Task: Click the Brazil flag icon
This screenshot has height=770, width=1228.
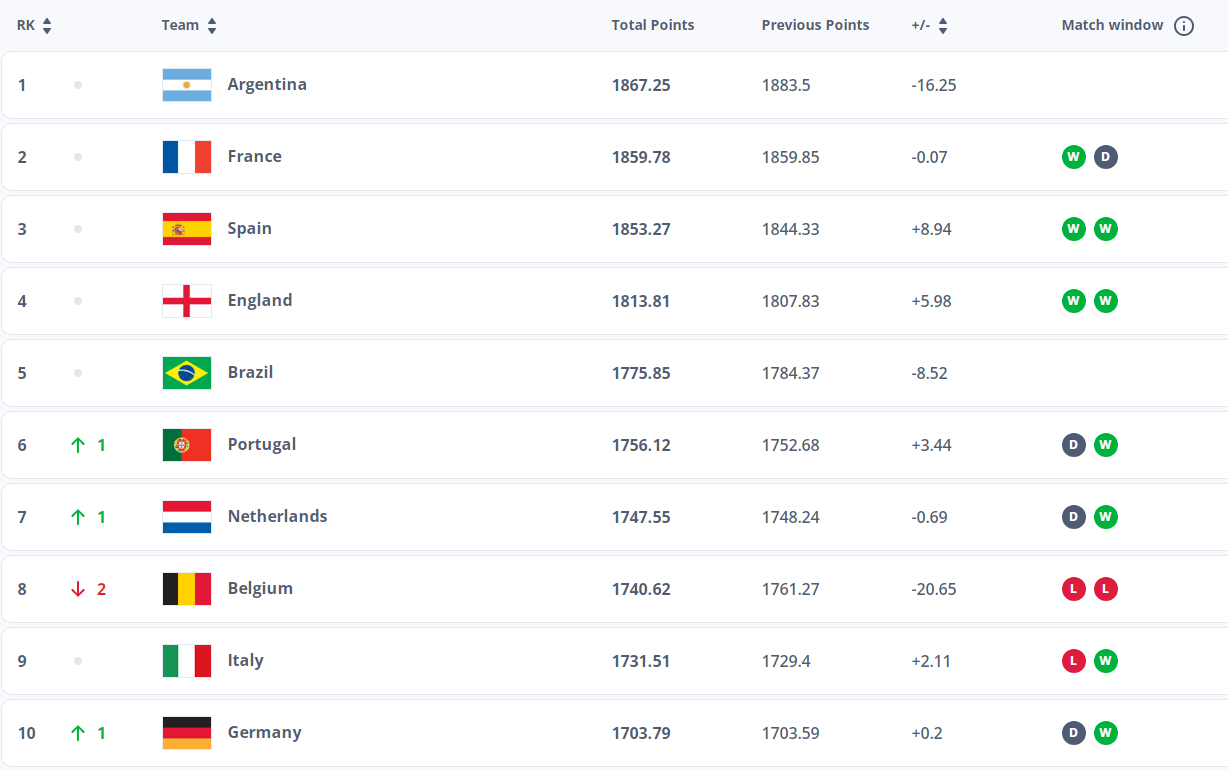Action: click(x=187, y=373)
